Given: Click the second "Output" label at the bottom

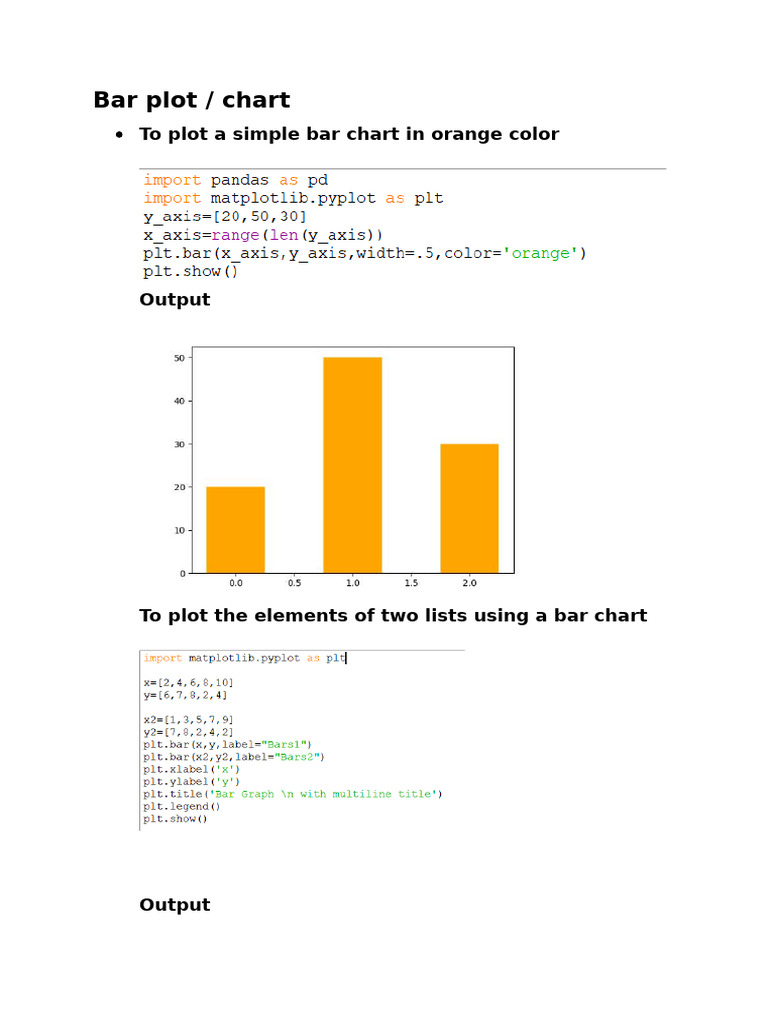Looking at the screenshot, I should [175, 905].
